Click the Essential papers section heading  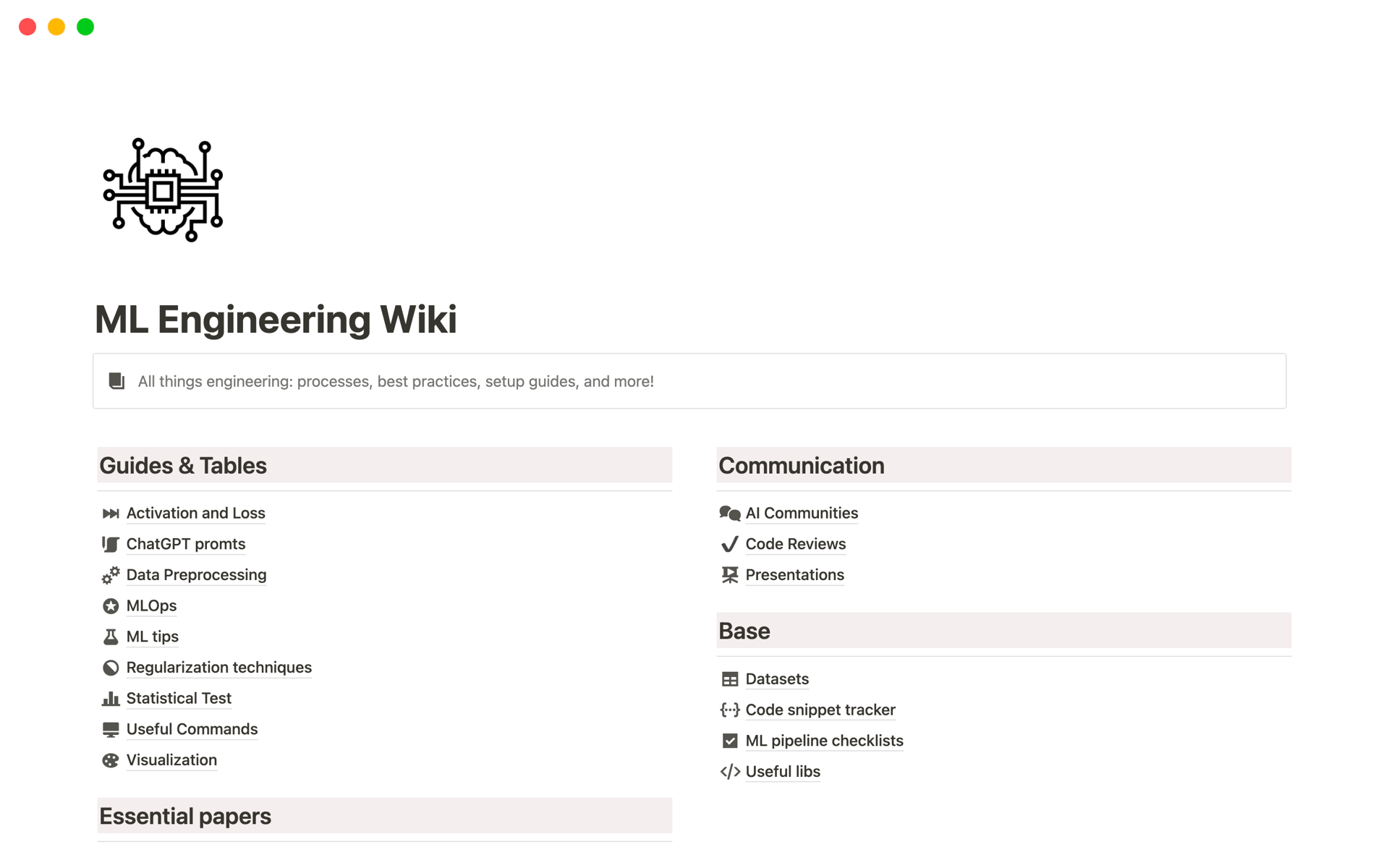click(185, 816)
